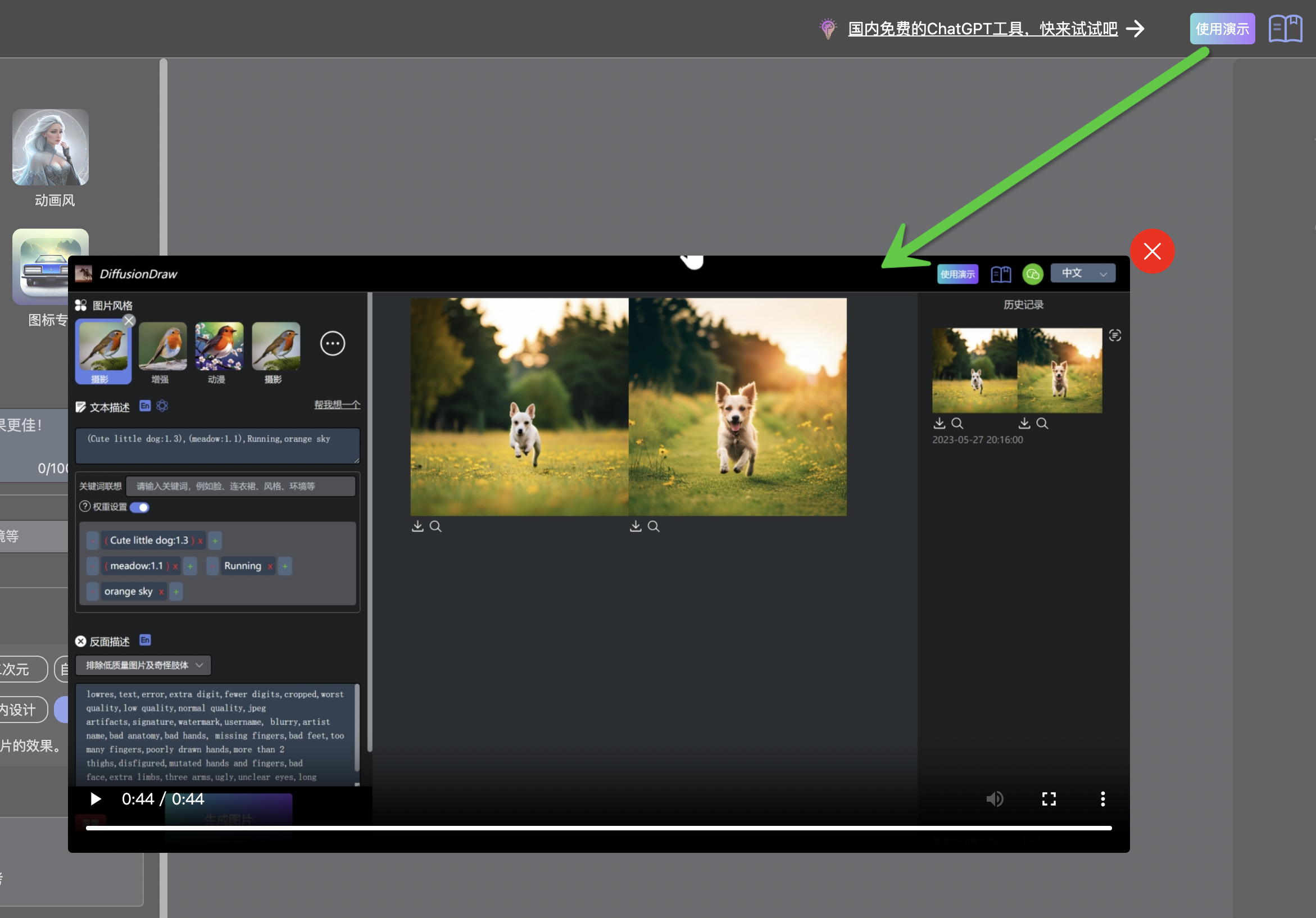
Task: Close the demo video with red X
Action: pos(1152,251)
